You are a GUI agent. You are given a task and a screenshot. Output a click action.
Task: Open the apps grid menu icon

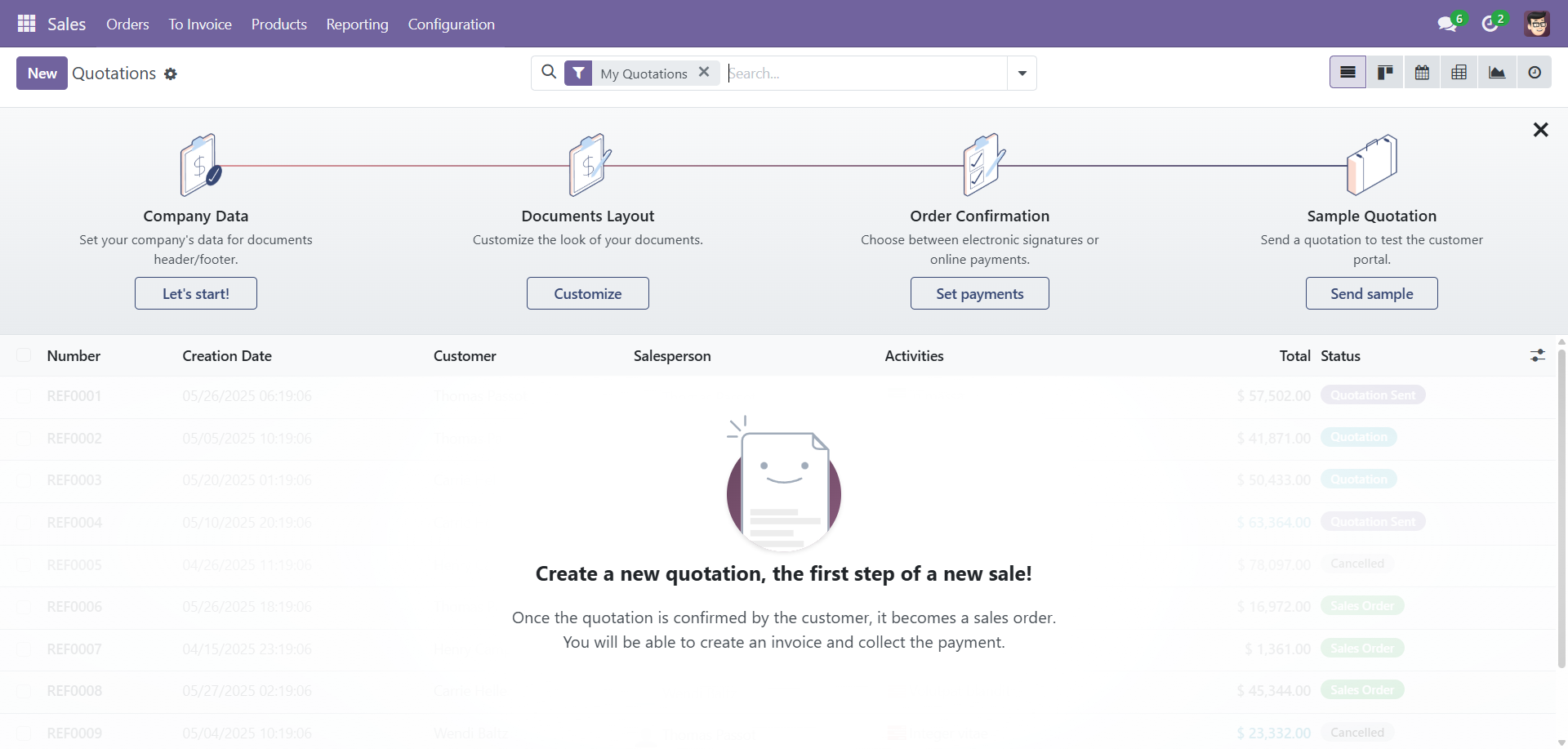26,24
